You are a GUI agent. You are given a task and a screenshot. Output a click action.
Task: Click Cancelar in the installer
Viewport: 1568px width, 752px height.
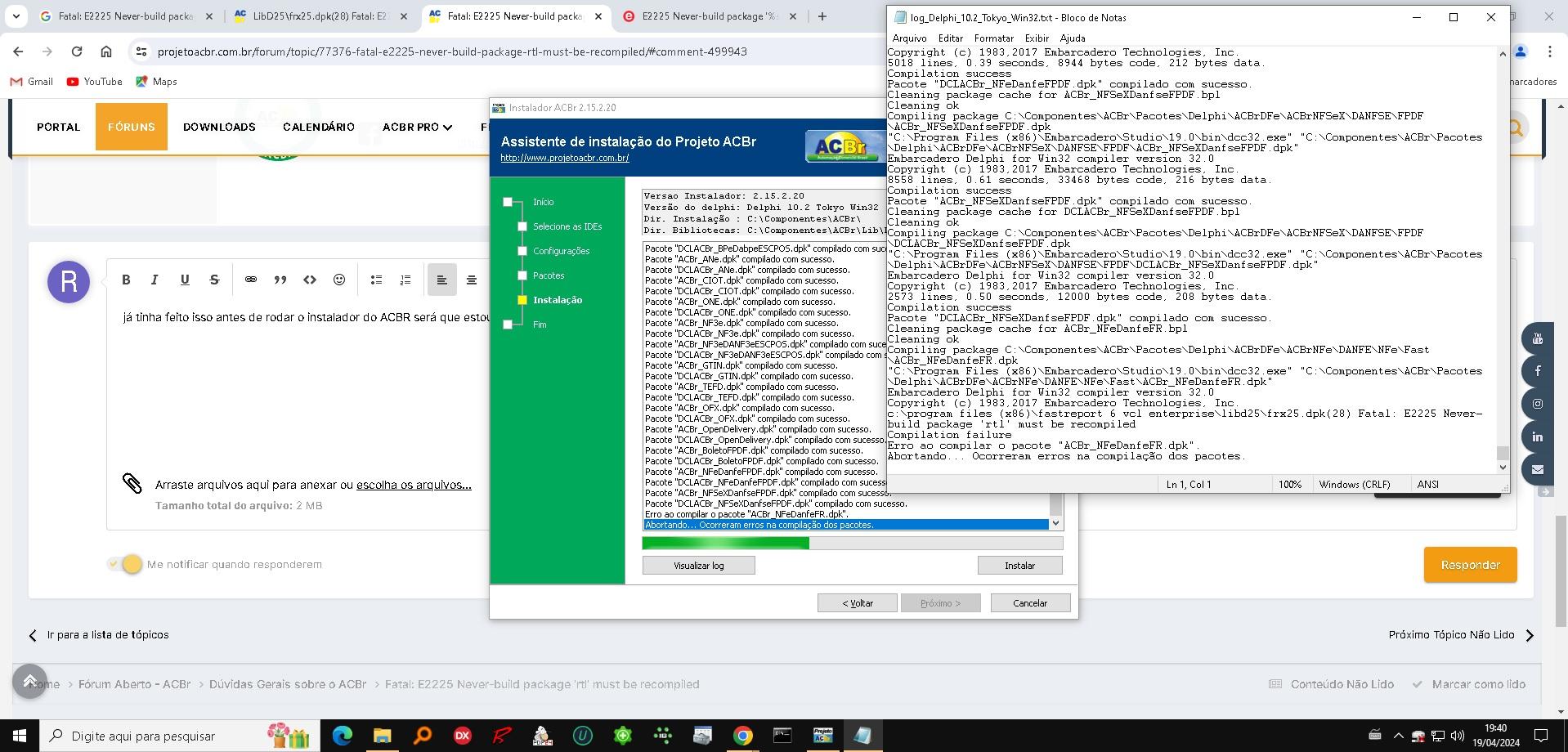(x=1030, y=603)
